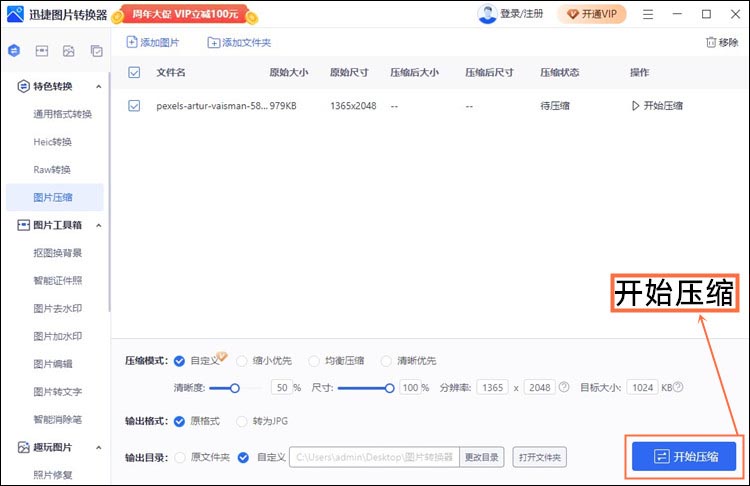This screenshot has width=750, height=486.
Task: Click the 移除 trash remove button
Action: [x=722, y=43]
